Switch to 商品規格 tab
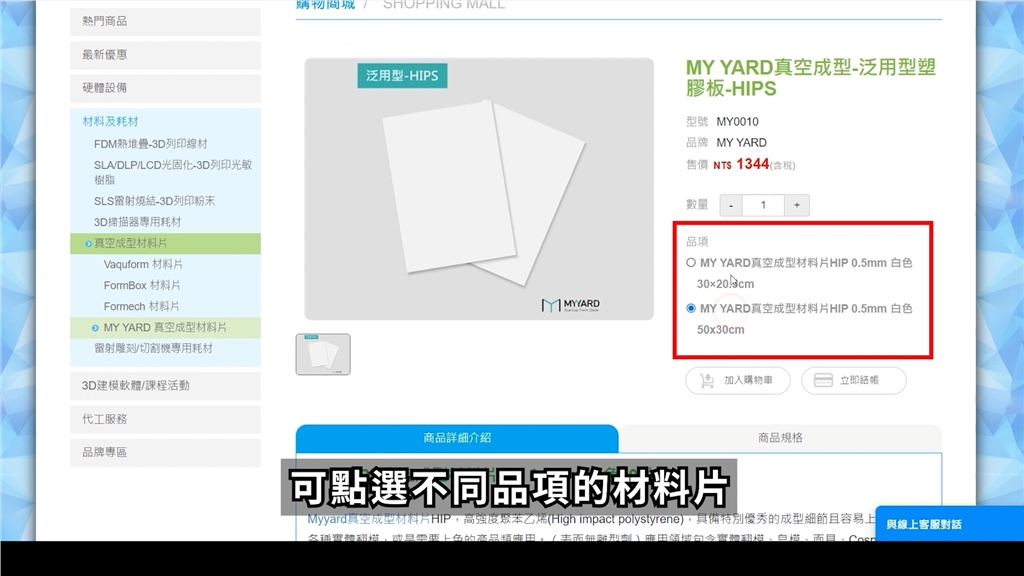Image resolution: width=1024 pixels, height=576 pixels. pos(780,438)
